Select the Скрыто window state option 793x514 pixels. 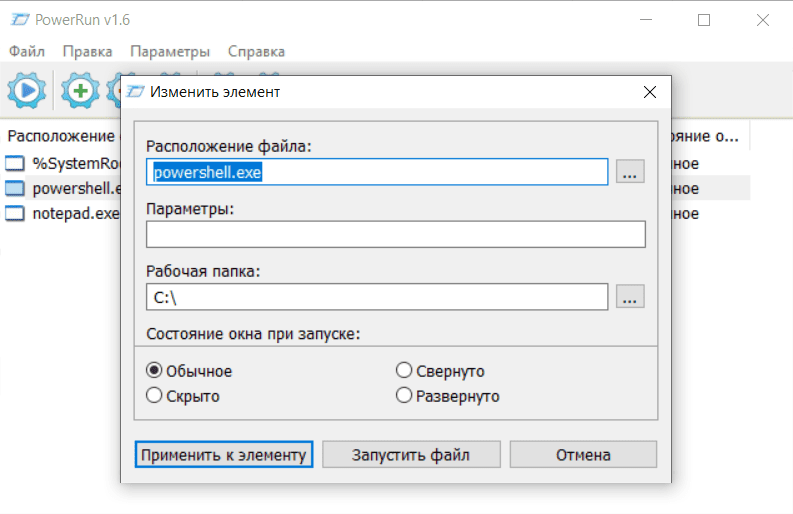click(154, 396)
